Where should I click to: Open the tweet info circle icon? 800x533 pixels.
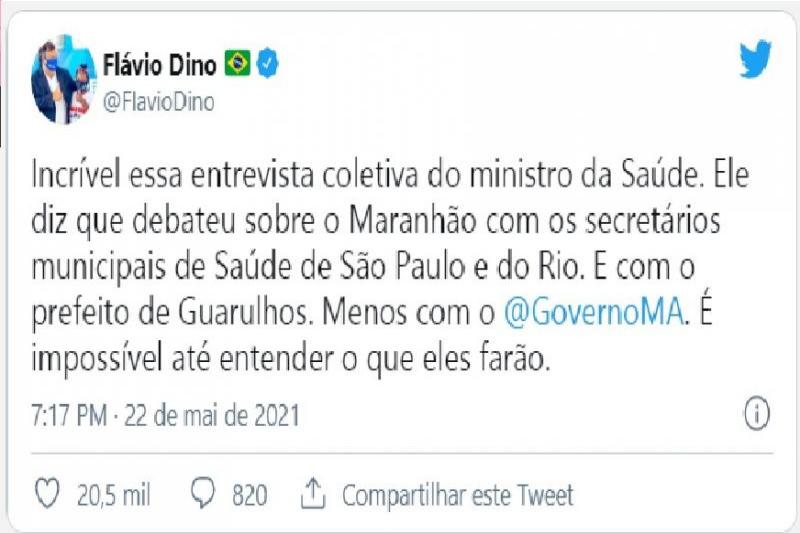click(756, 412)
